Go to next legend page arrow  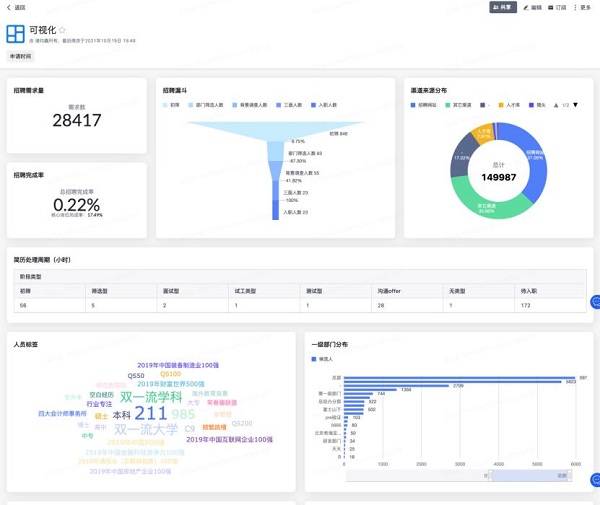[576, 104]
